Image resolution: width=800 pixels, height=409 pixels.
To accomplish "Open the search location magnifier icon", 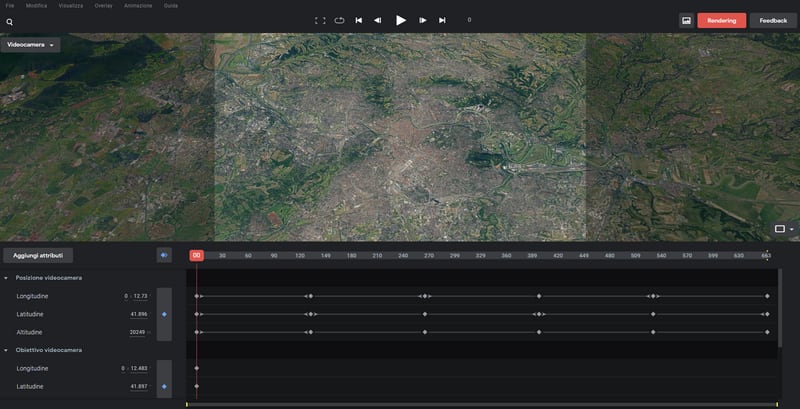I will tap(10, 22).
